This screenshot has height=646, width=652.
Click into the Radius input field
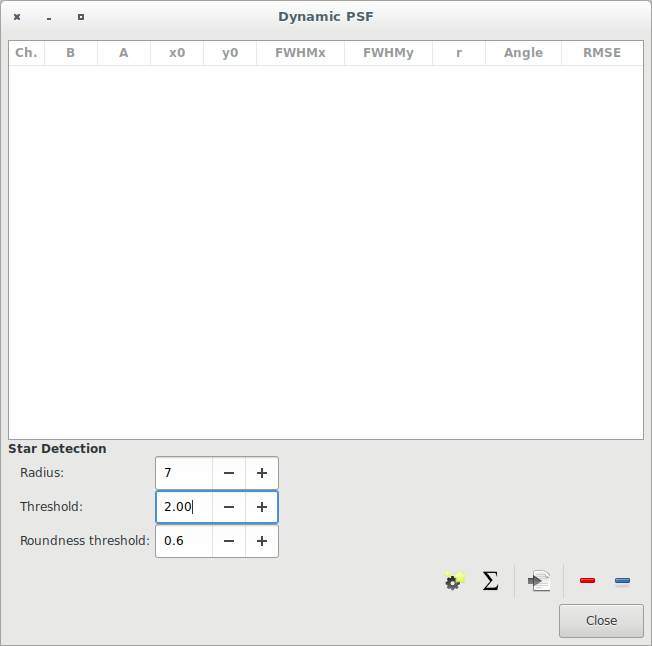tap(184, 473)
